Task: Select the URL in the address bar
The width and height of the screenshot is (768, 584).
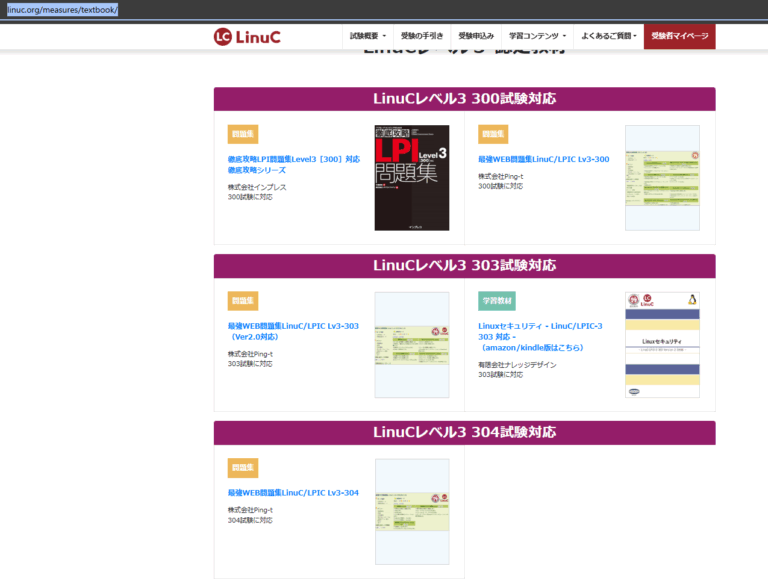Action: (62, 9)
